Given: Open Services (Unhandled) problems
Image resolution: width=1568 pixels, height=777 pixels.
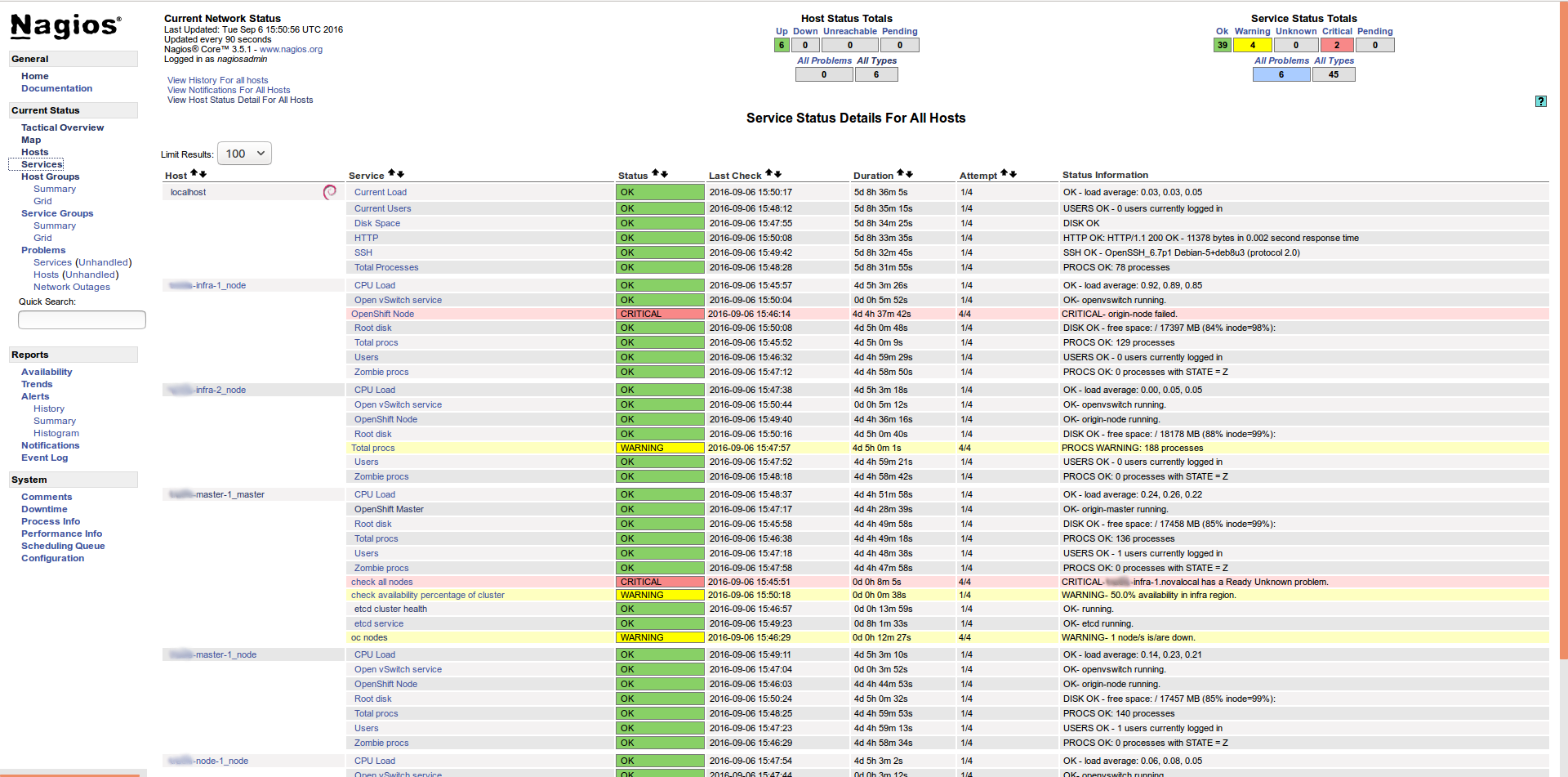Looking at the screenshot, I should [x=82, y=262].
